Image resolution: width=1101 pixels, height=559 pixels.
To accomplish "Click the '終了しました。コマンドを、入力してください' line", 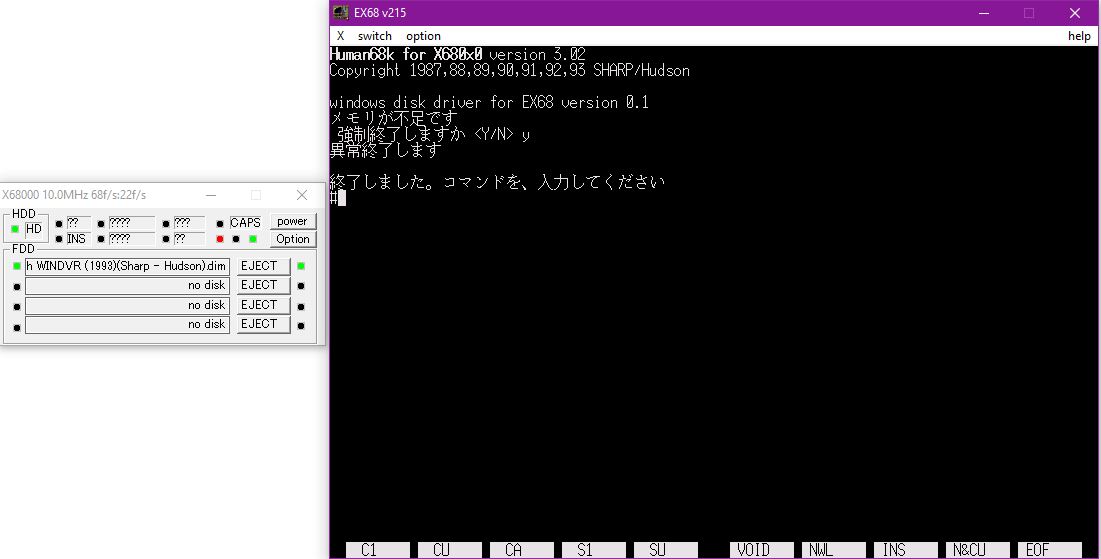I will [497, 182].
